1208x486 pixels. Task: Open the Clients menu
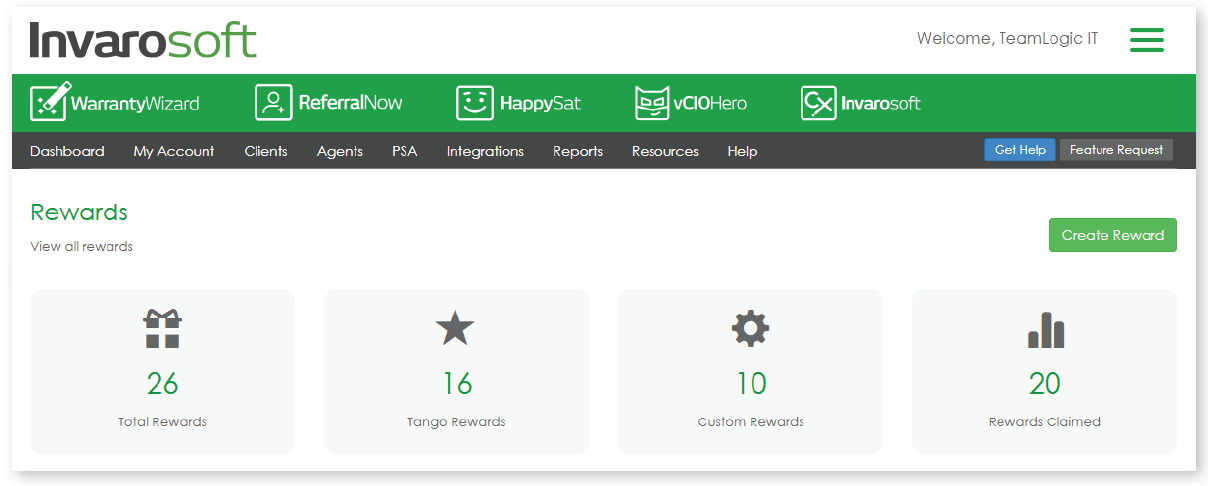[x=266, y=151]
